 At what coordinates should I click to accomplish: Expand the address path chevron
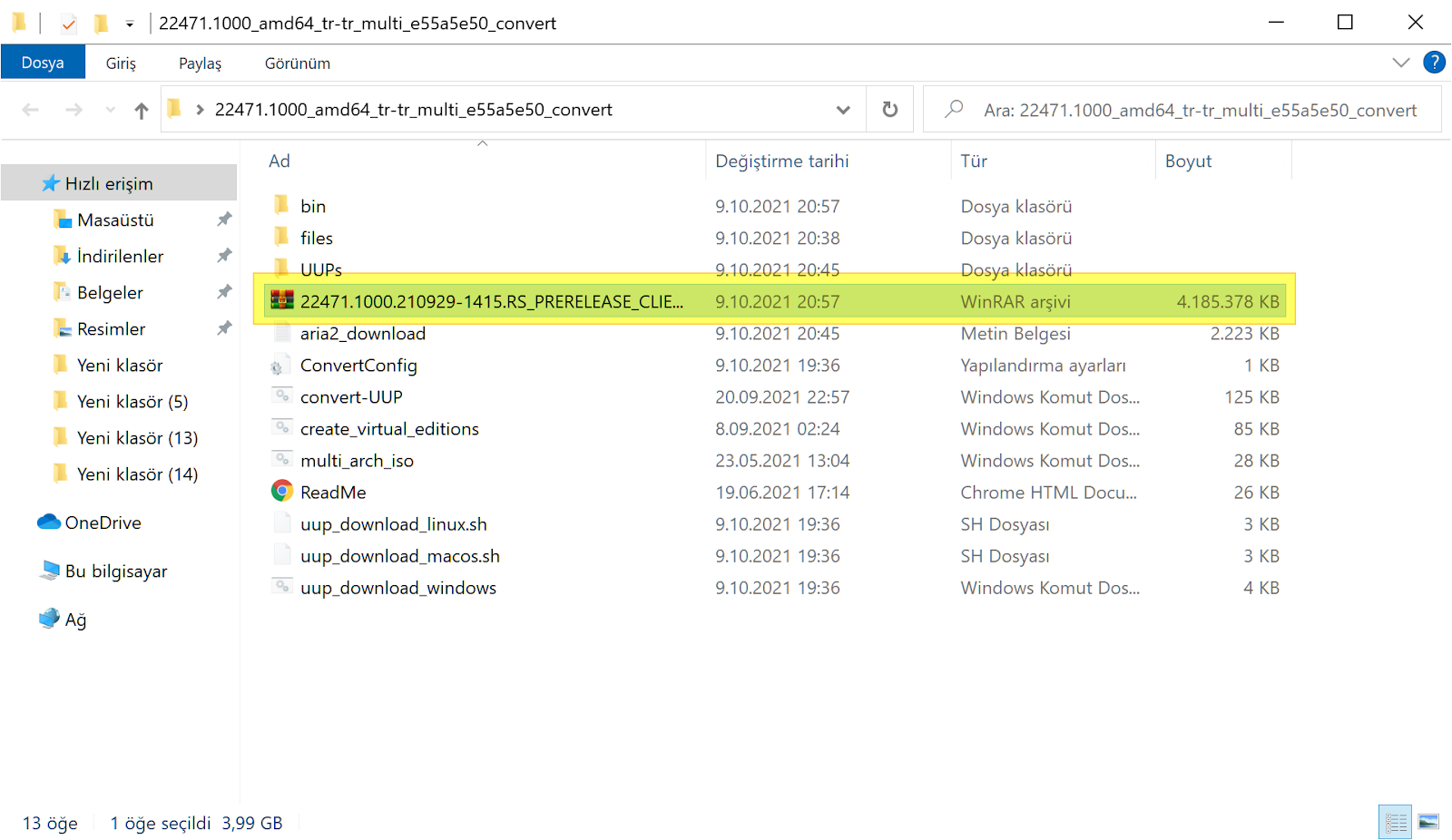(200, 110)
